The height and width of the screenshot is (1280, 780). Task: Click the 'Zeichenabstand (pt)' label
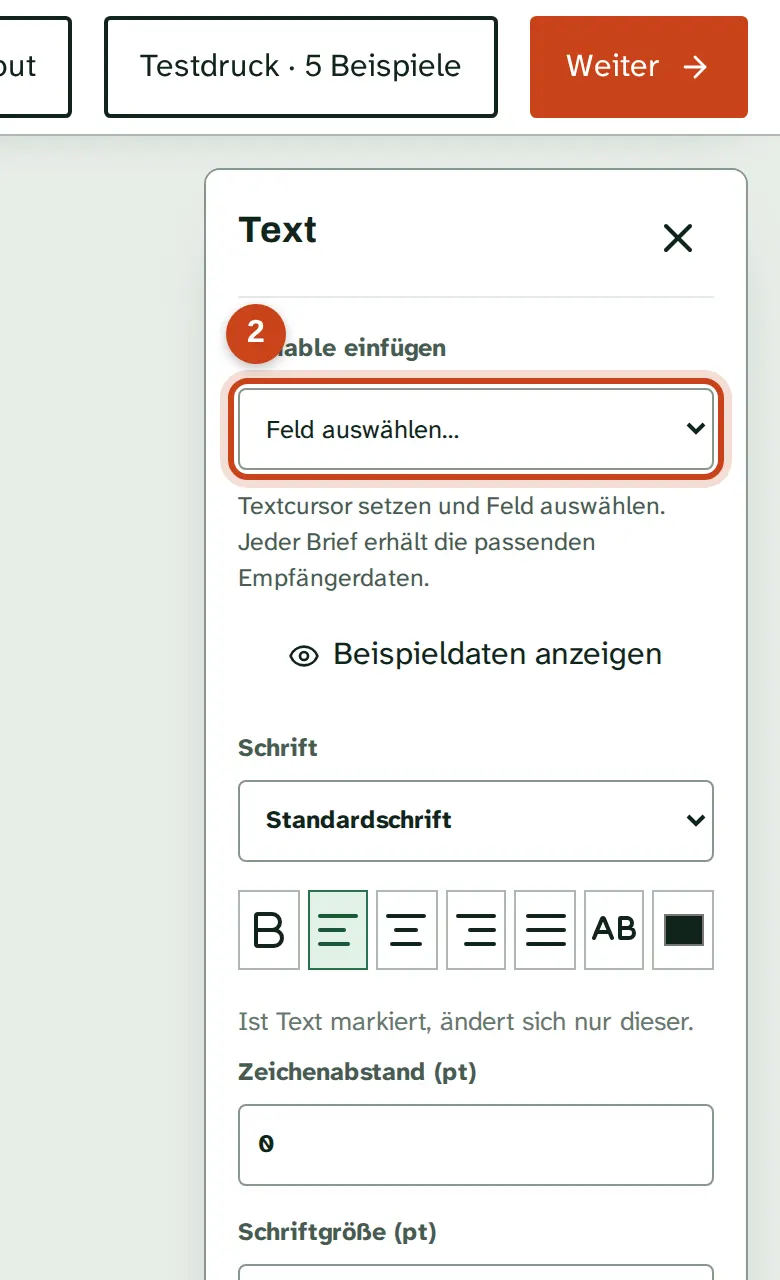(x=358, y=1072)
